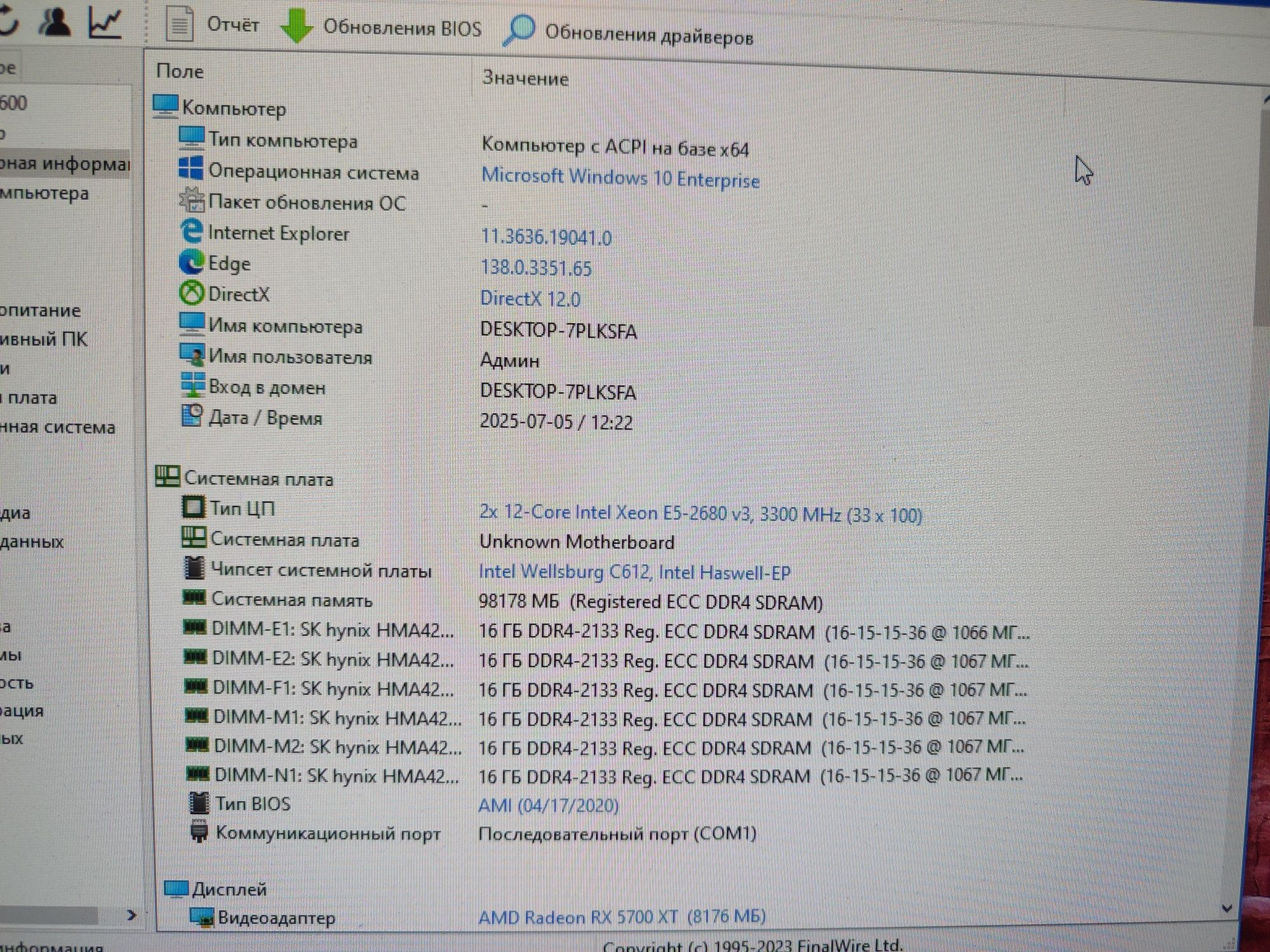Open the Edge 138.0.3351.65 link
The width and height of the screenshot is (1270, 952).
tap(536, 268)
